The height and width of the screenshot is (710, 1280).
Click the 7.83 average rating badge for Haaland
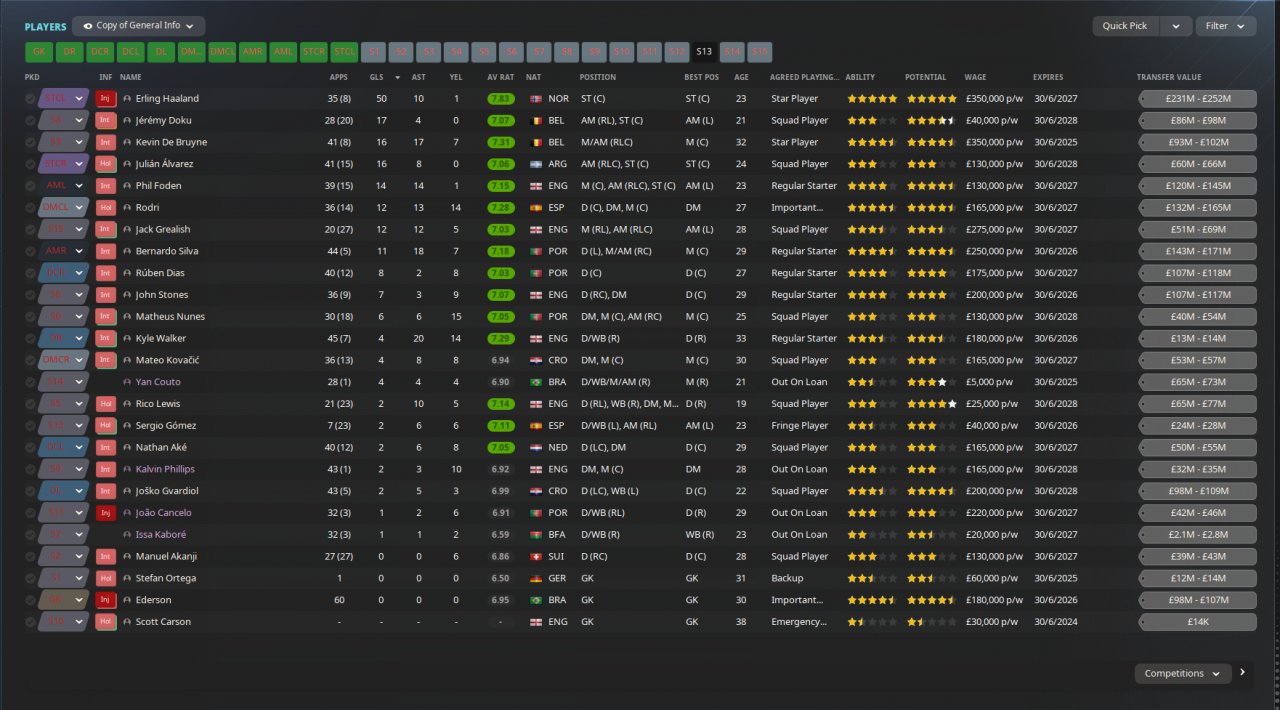tap(501, 99)
